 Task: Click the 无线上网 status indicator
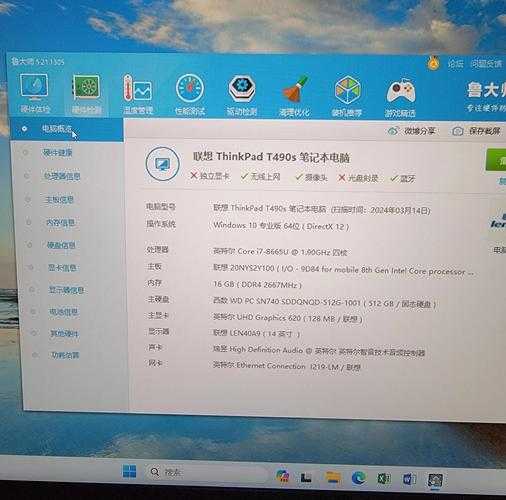coord(261,177)
